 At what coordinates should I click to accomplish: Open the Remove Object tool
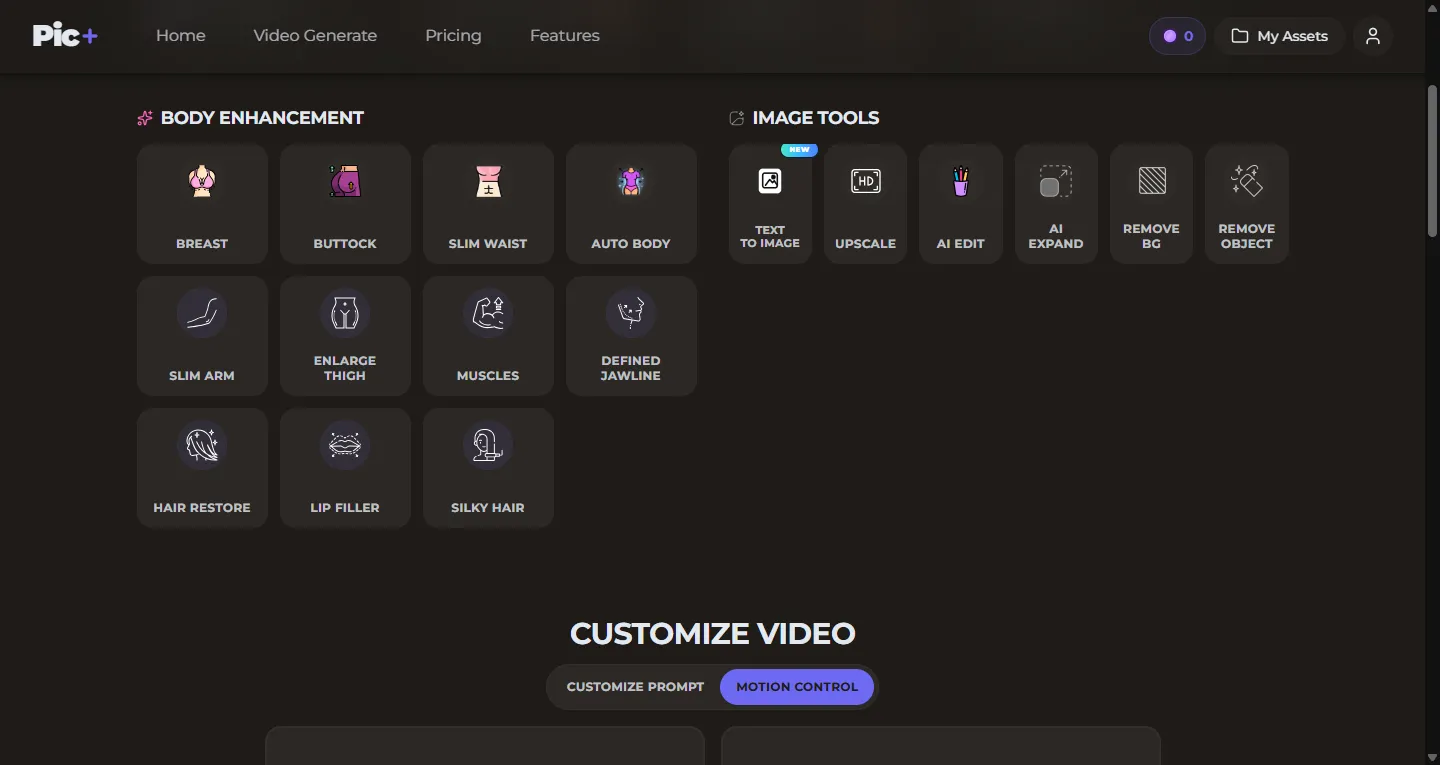coord(1247,204)
